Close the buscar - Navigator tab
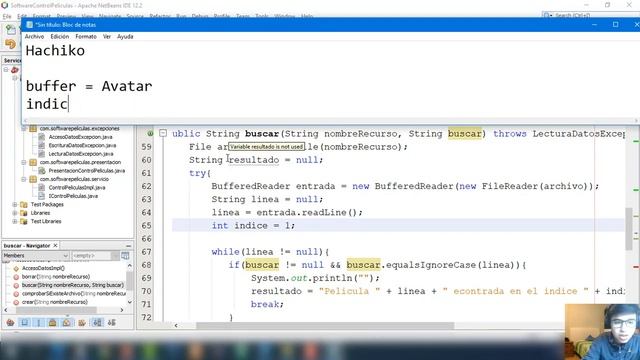640x360 pixels. (x=56, y=245)
